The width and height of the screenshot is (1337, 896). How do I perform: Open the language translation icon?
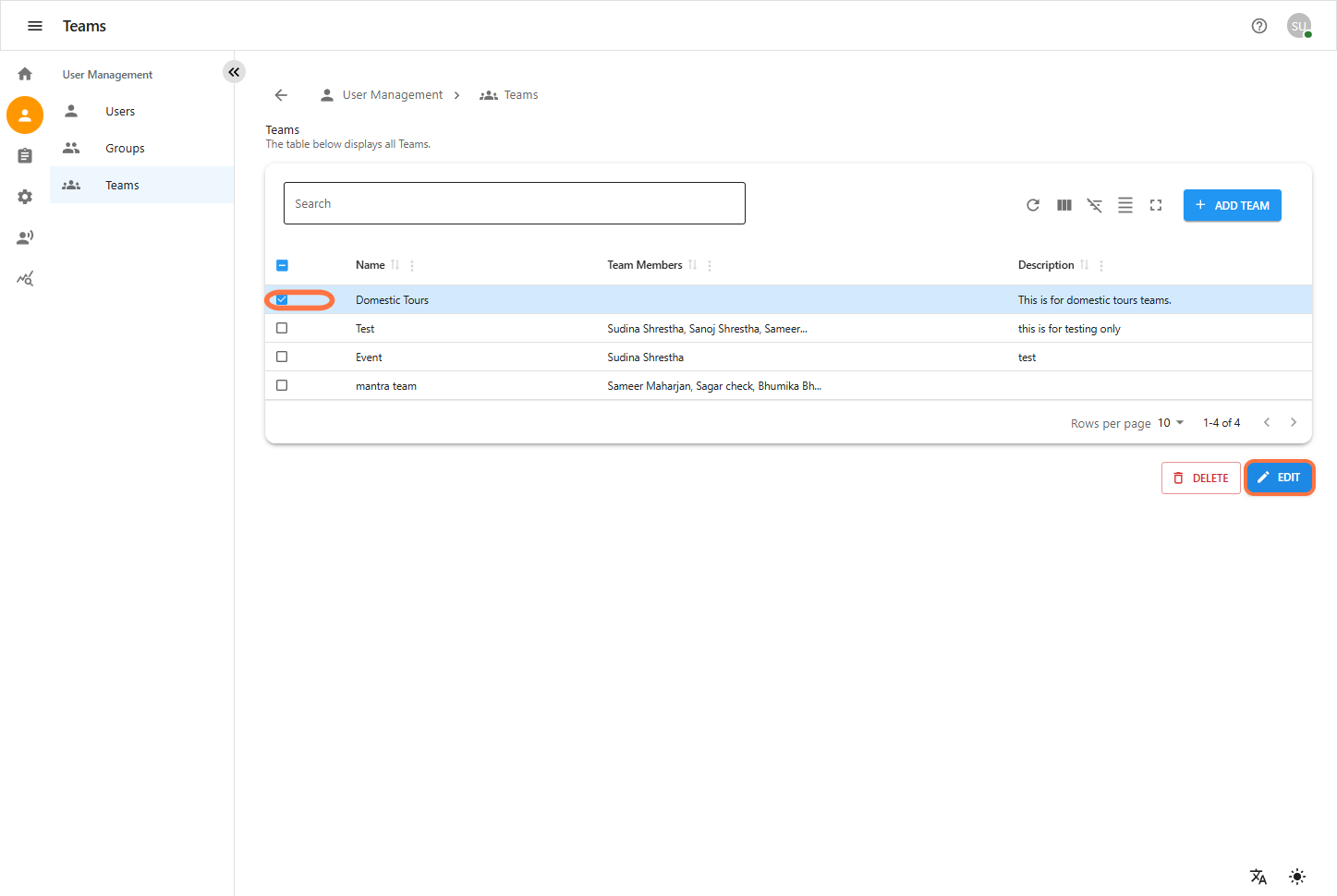pyautogui.click(x=1258, y=877)
